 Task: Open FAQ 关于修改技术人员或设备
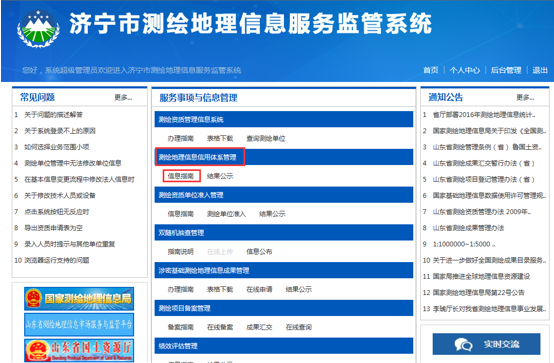coord(60,195)
